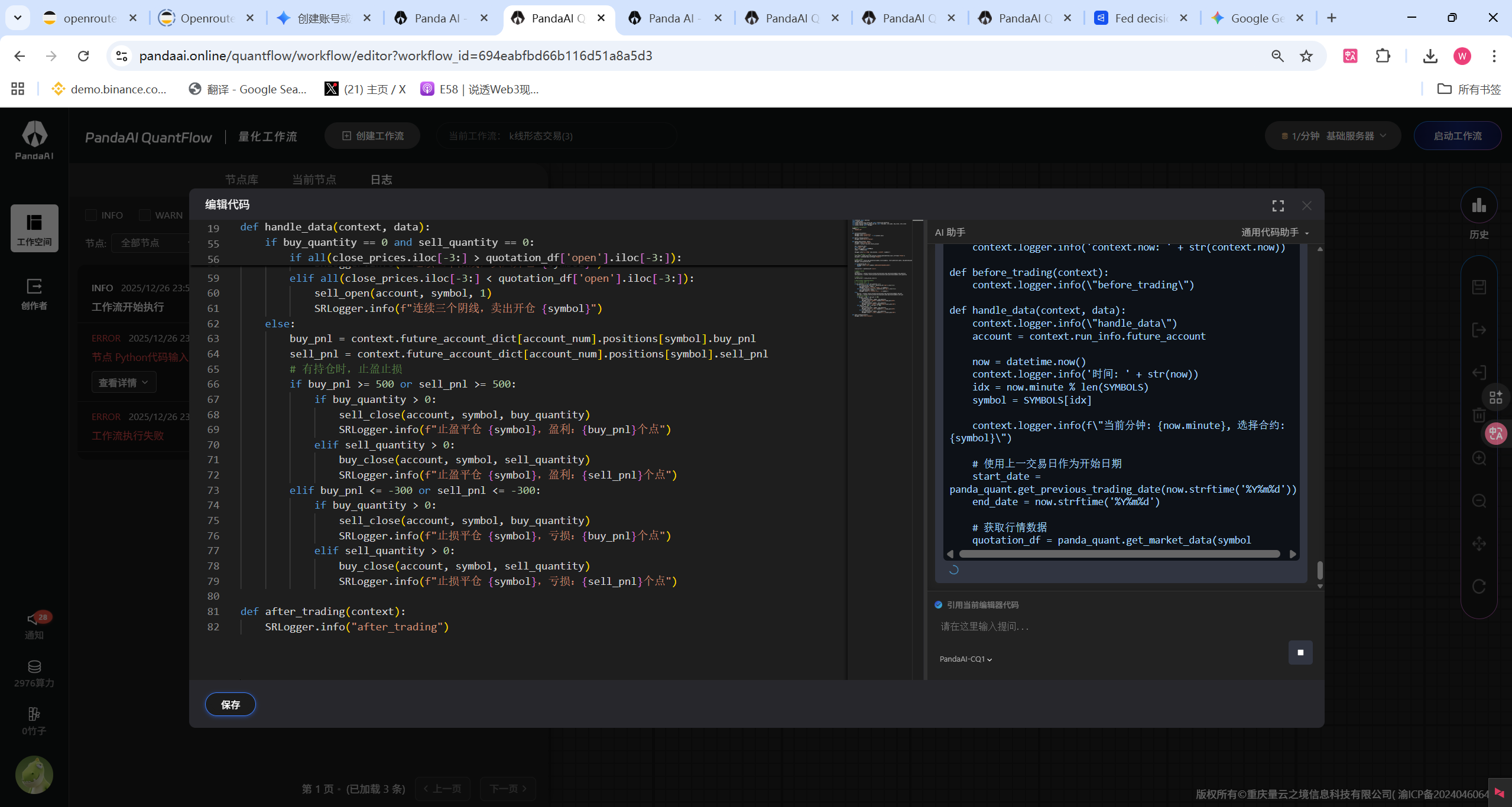This screenshot has width=1512, height=807.
Task: Switch to the 日志 tab
Action: coord(381,180)
